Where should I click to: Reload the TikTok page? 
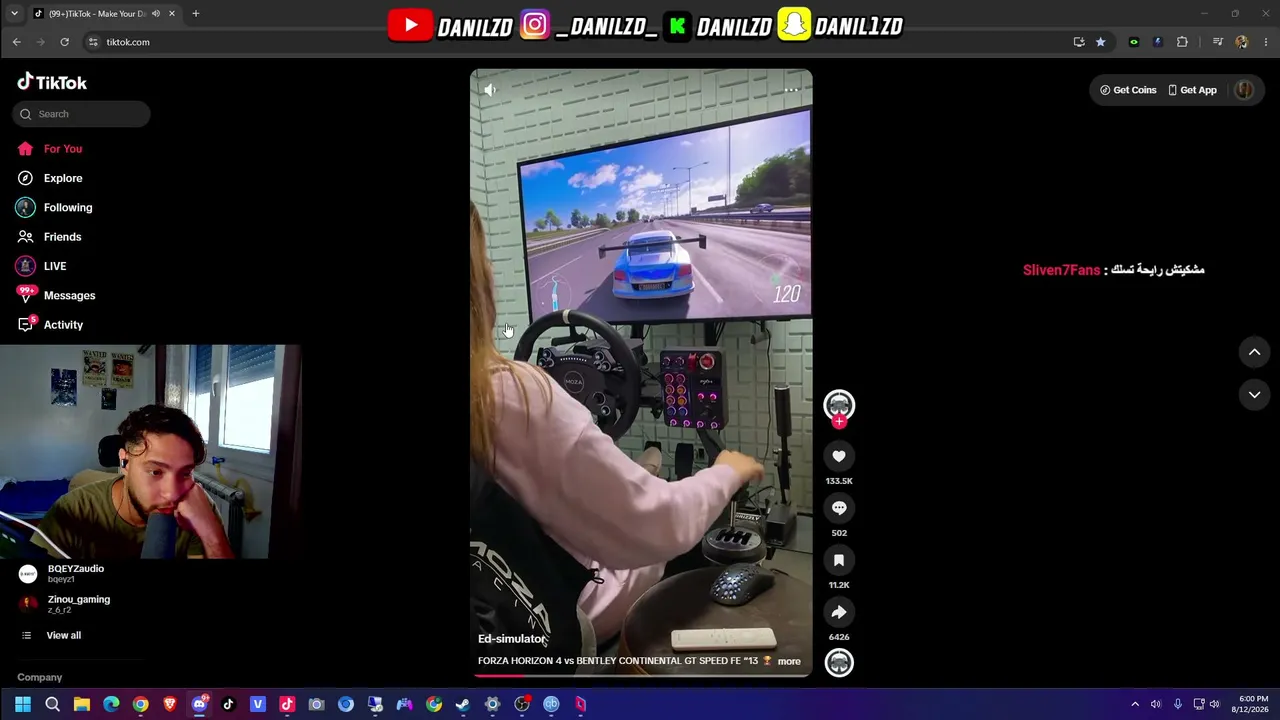click(64, 42)
